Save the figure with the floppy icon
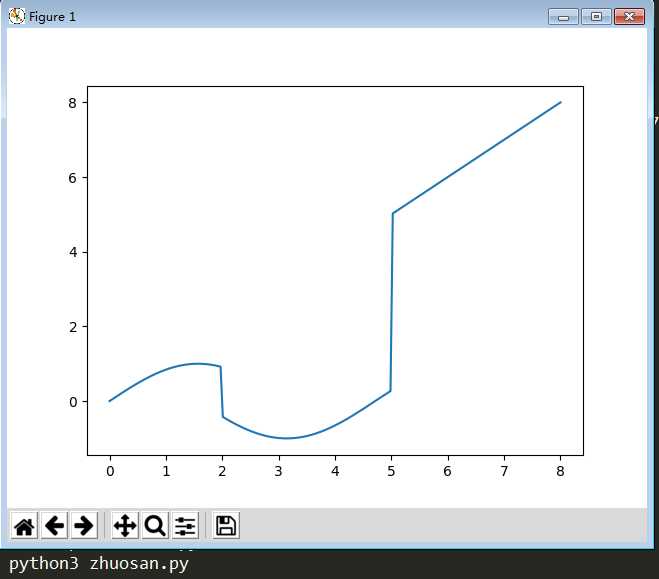Viewport: 659px width, 579px height. 226,525
